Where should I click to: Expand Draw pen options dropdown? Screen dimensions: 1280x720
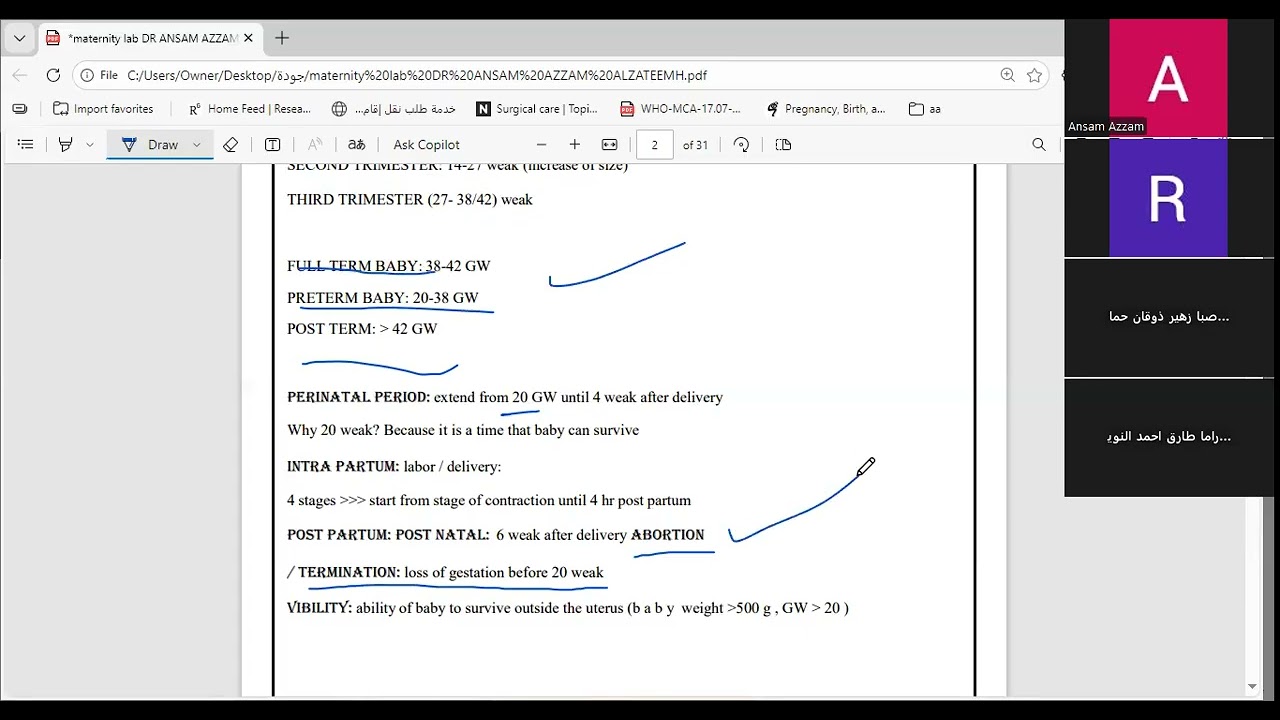(197, 145)
